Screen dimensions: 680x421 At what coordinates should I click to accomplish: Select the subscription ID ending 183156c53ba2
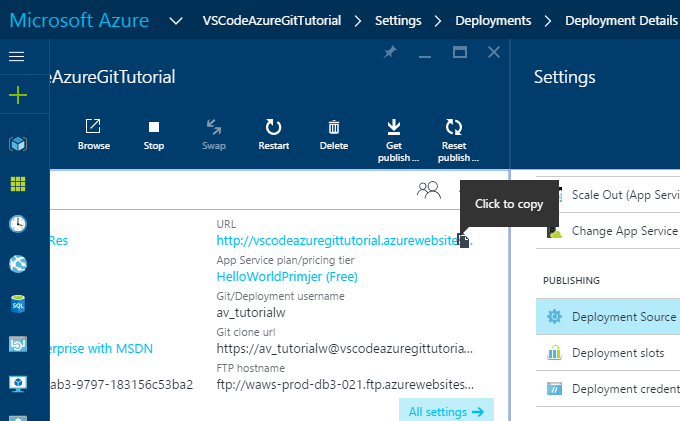[121, 385]
